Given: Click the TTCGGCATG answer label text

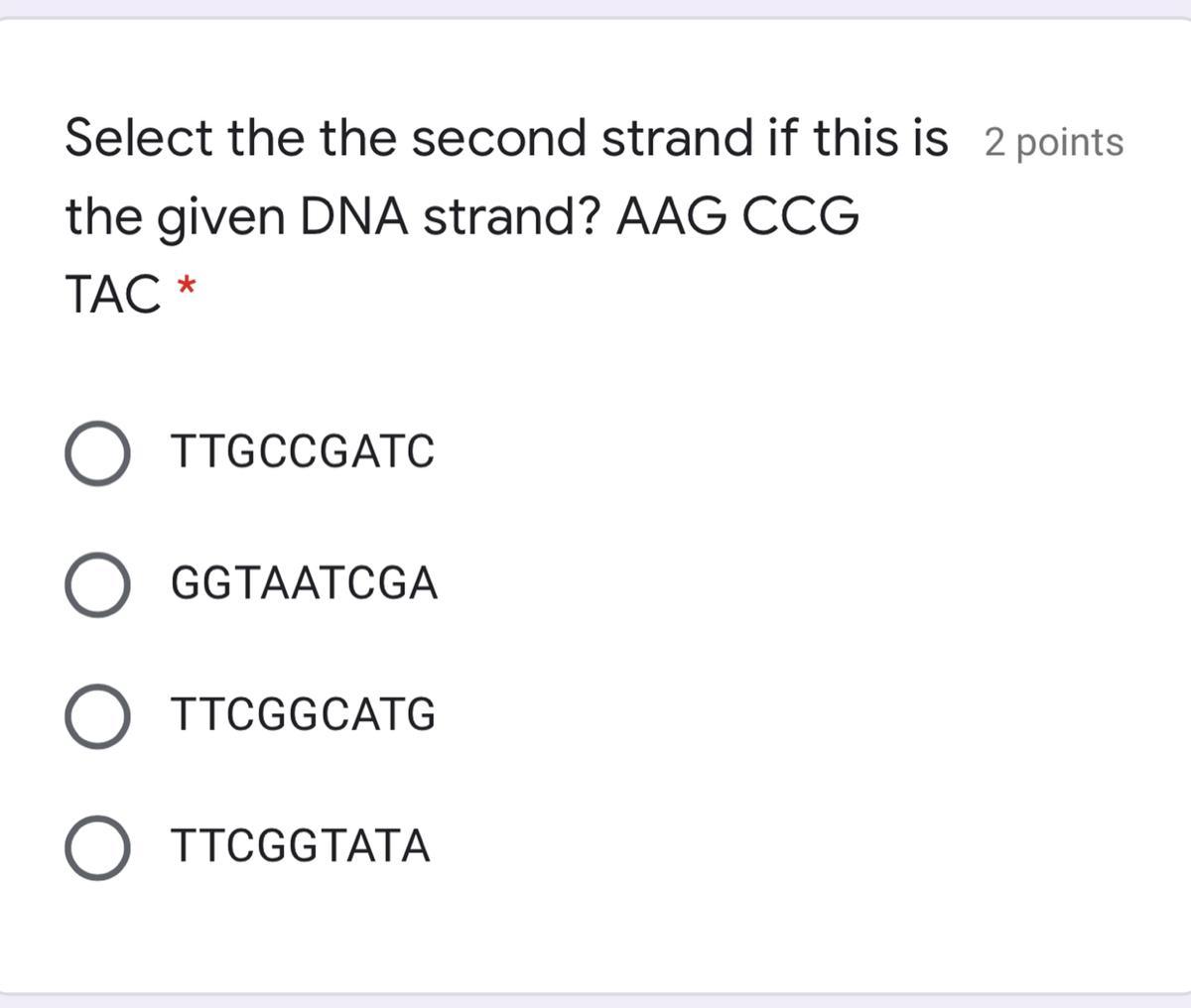Looking at the screenshot, I should [x=303, y=715].
